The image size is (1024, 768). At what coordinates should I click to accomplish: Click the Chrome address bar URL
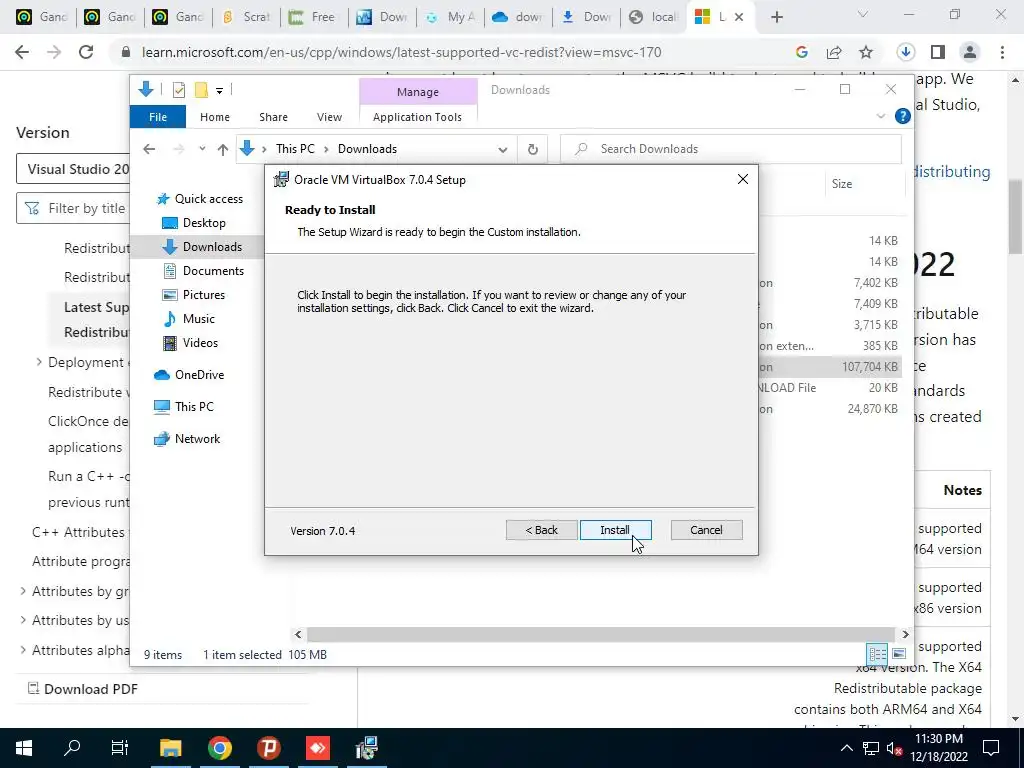point(402,52)
